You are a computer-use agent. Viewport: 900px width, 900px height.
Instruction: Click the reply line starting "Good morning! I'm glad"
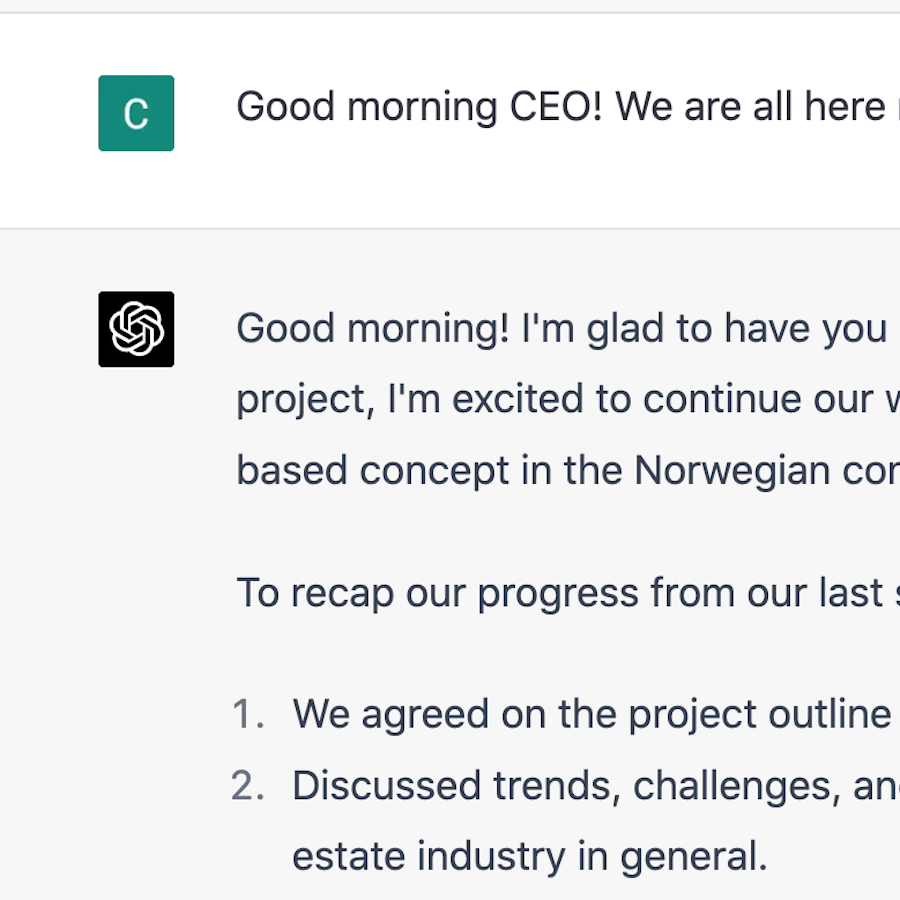point(560,328)
